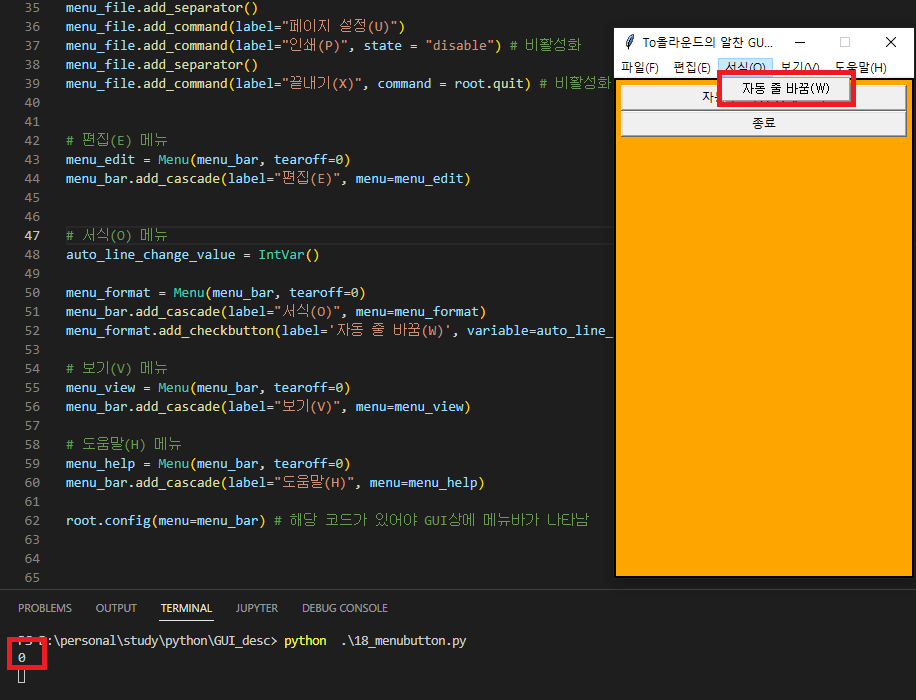Viewport: 916px width, 700px height.
Task: Click line number 47 in the gutter
Action: pyautogui.click(x=32, y=235)
